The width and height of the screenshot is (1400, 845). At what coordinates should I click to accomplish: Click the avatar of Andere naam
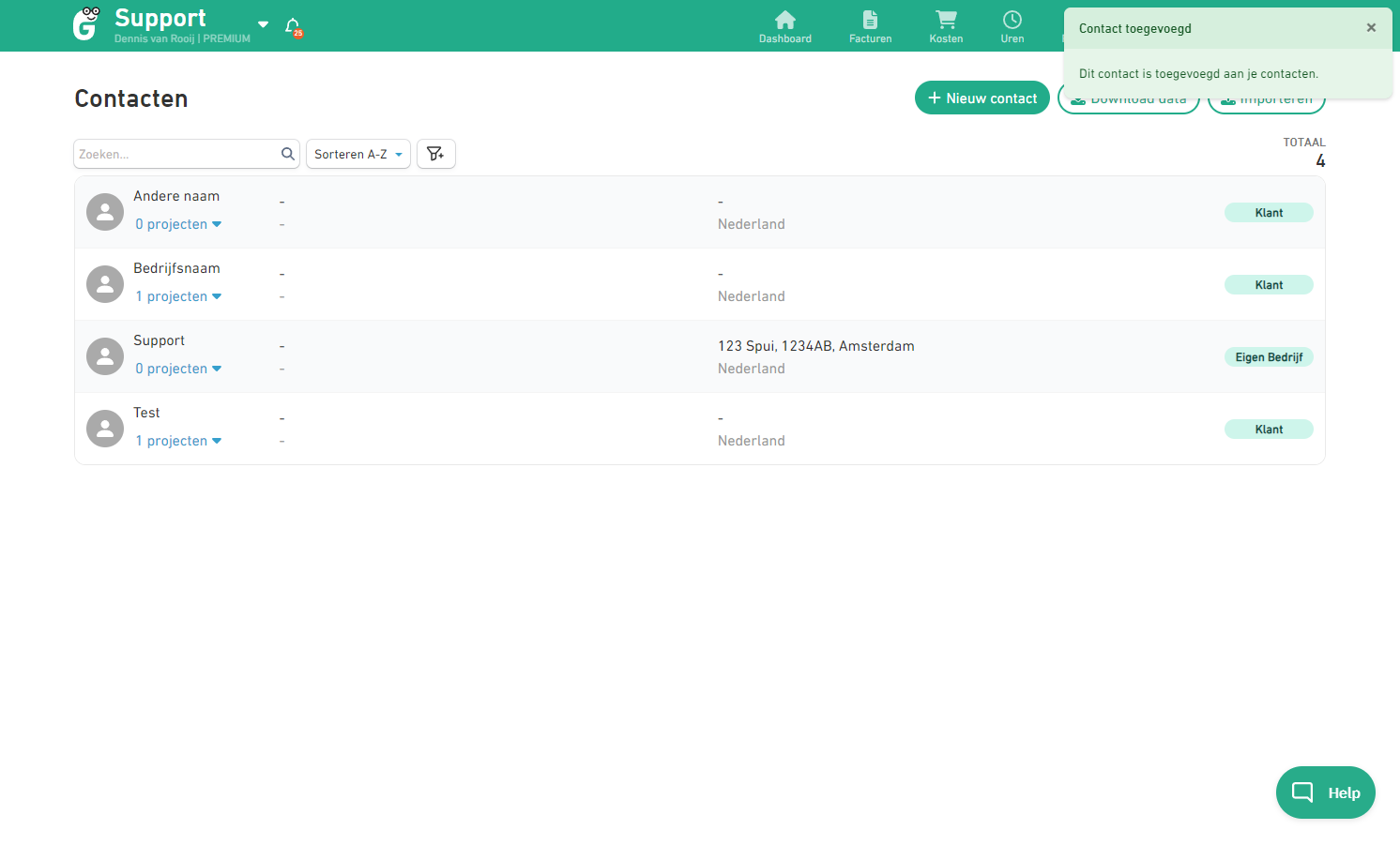click(105, 212)
